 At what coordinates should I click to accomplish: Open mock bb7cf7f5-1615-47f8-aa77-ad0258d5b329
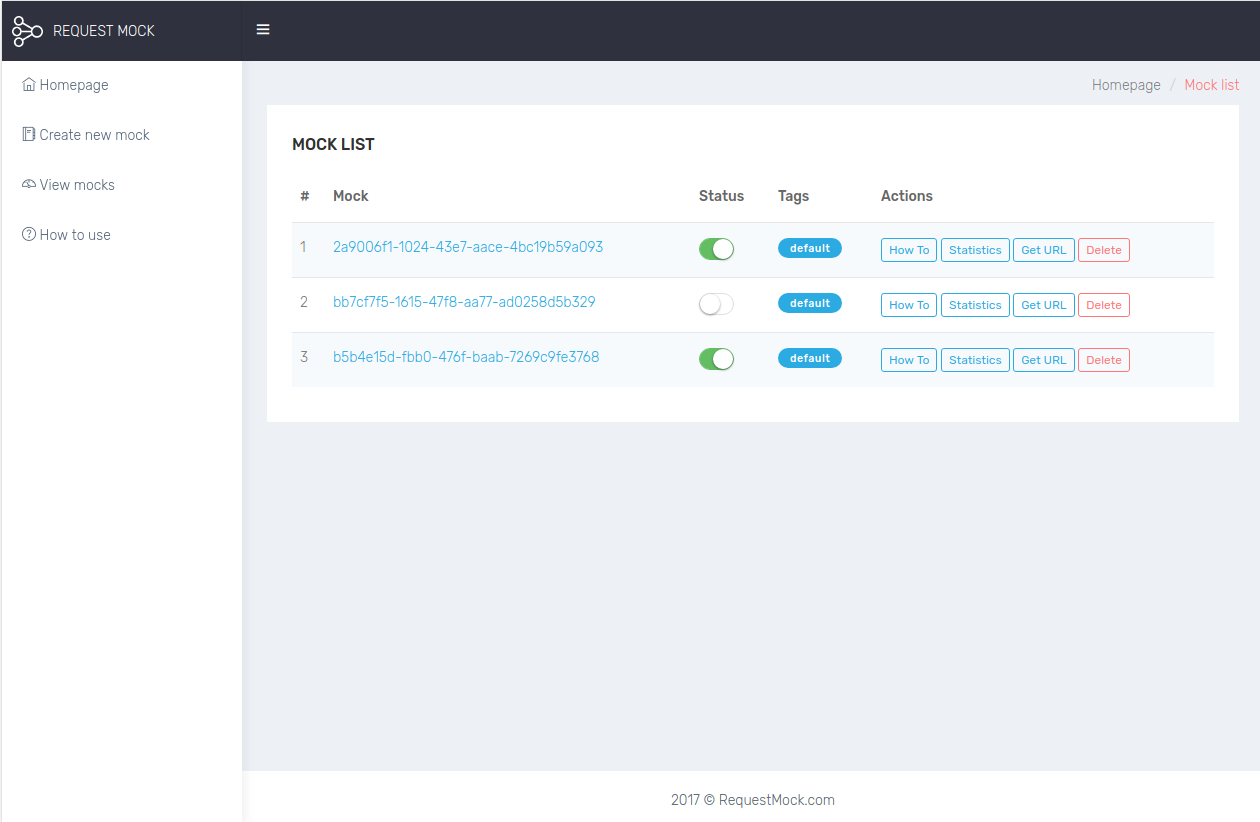pos(464,302)
